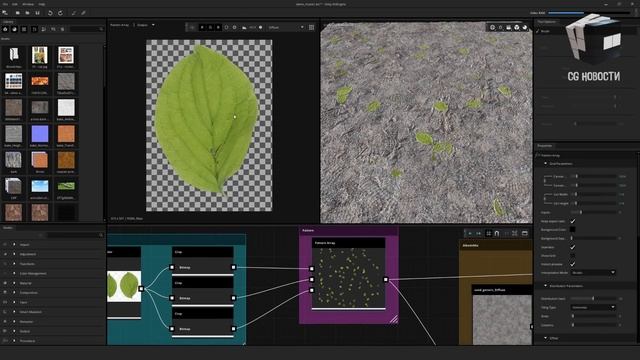
Task: Select the Properties tab
Action: (x=544, y=146)
